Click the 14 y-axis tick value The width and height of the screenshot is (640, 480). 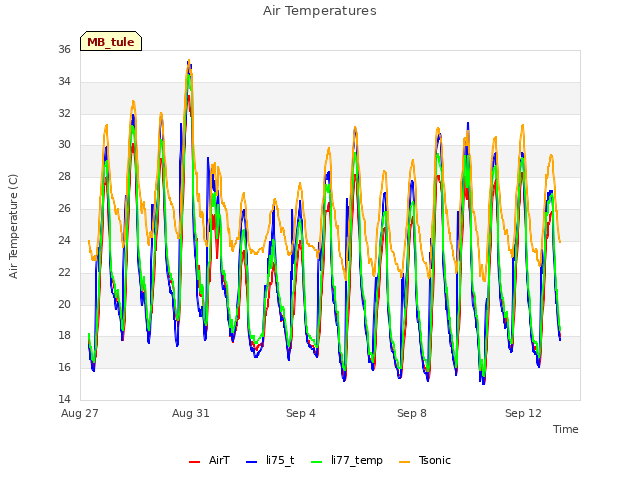click(64, 399)
